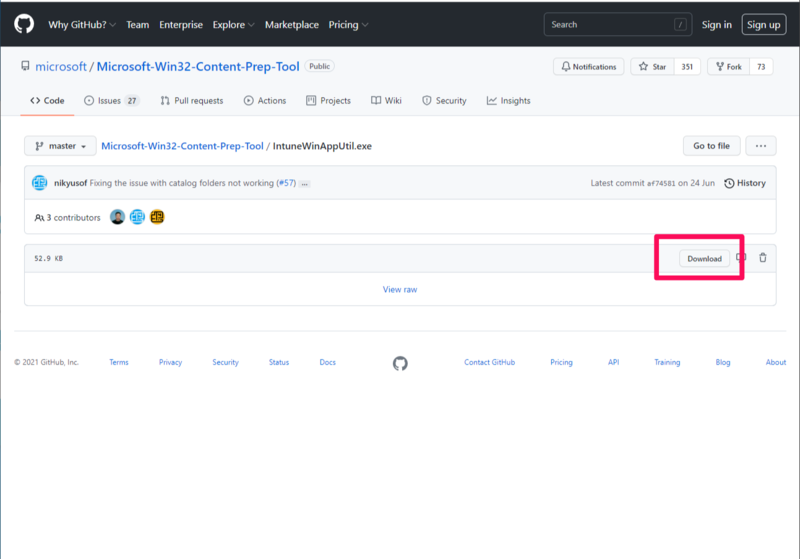
Task: Open the Blog footer link
Action: [723, 362]
